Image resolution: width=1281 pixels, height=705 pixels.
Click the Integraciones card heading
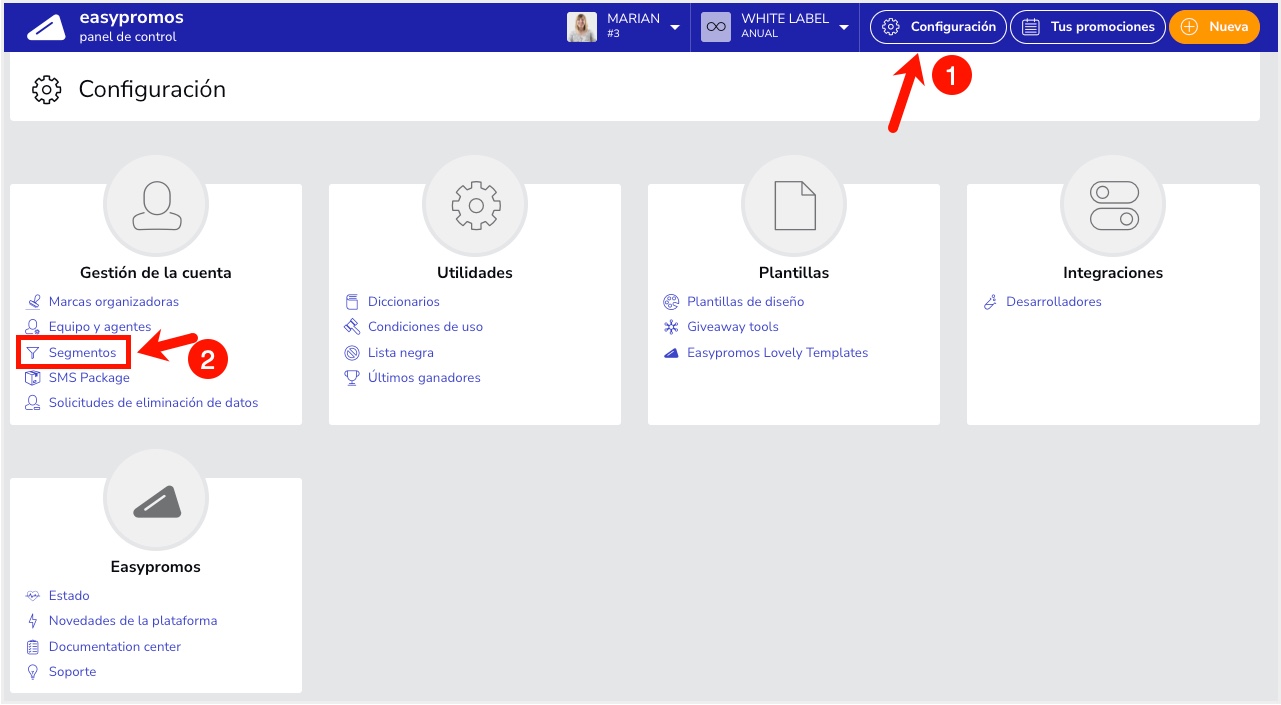click(x=1113, y=272)
